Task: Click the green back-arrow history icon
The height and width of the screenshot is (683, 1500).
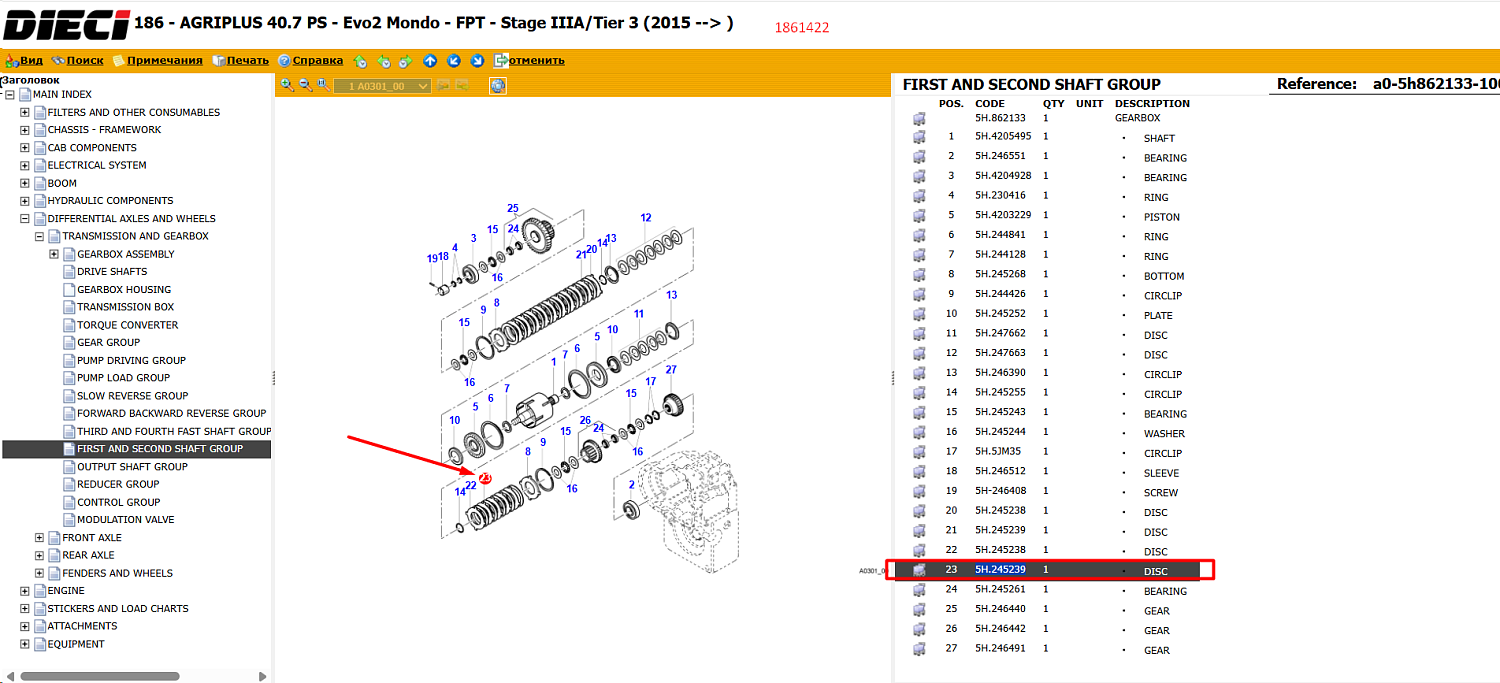Action: pos(383,61)
